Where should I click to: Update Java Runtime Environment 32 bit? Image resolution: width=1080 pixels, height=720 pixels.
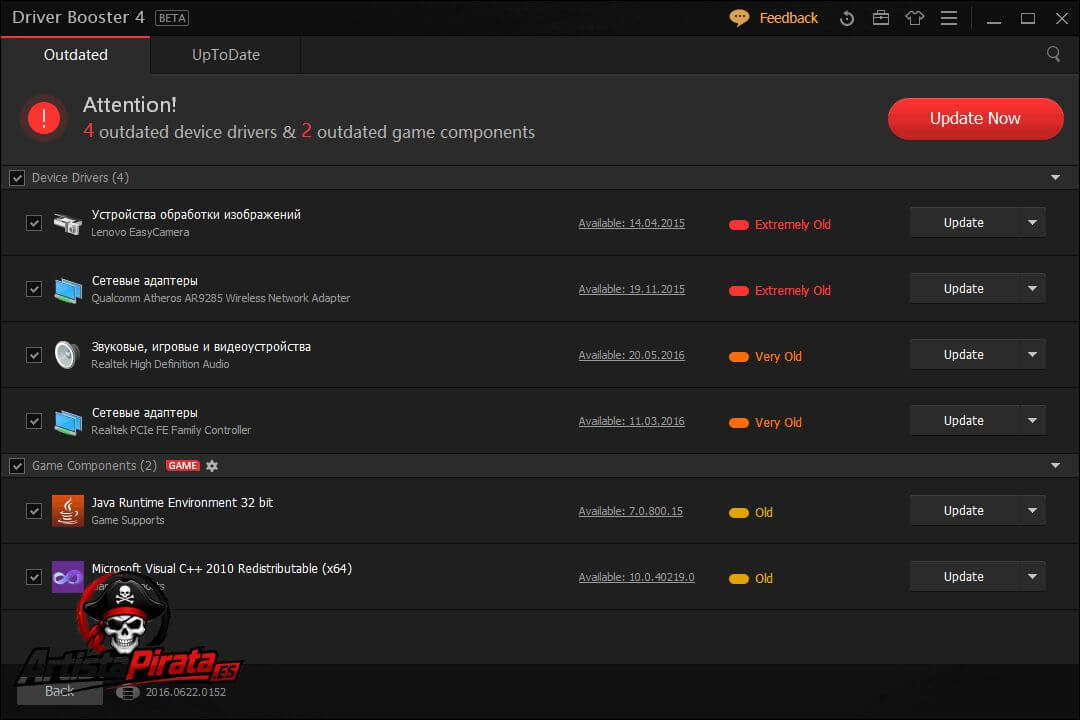(964, 511)
